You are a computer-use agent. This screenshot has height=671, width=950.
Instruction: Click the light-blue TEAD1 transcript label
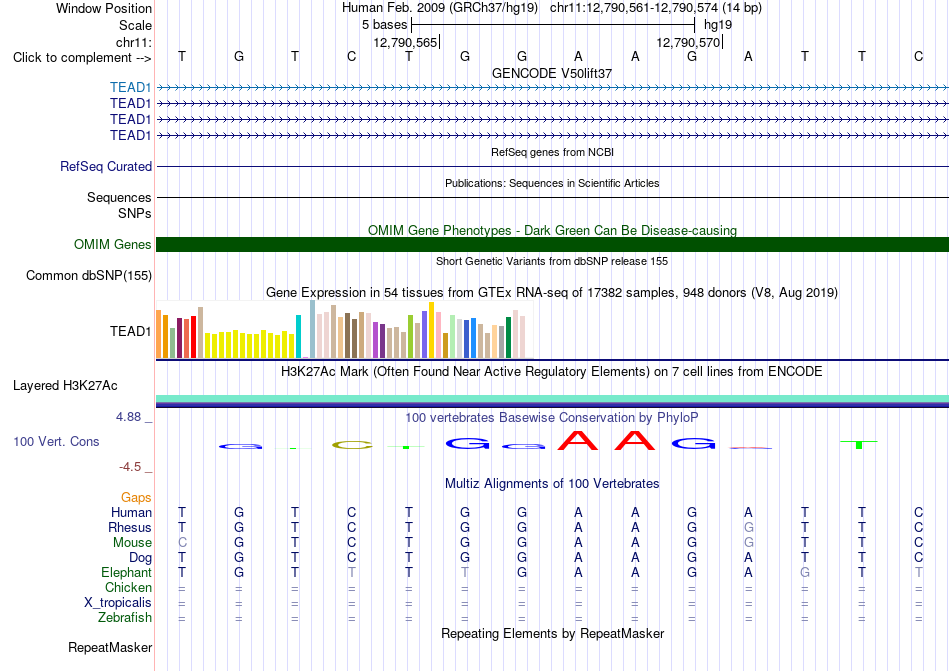click(130, 87)
